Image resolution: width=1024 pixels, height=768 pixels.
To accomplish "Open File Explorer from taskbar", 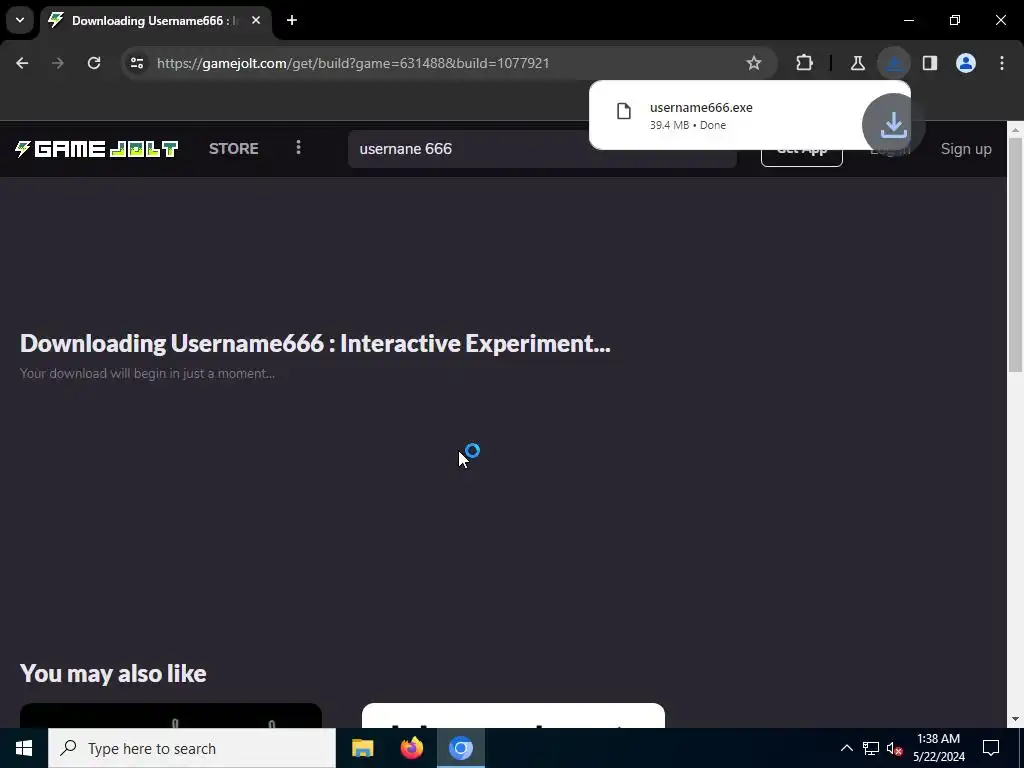I will (x=362, y=748).
